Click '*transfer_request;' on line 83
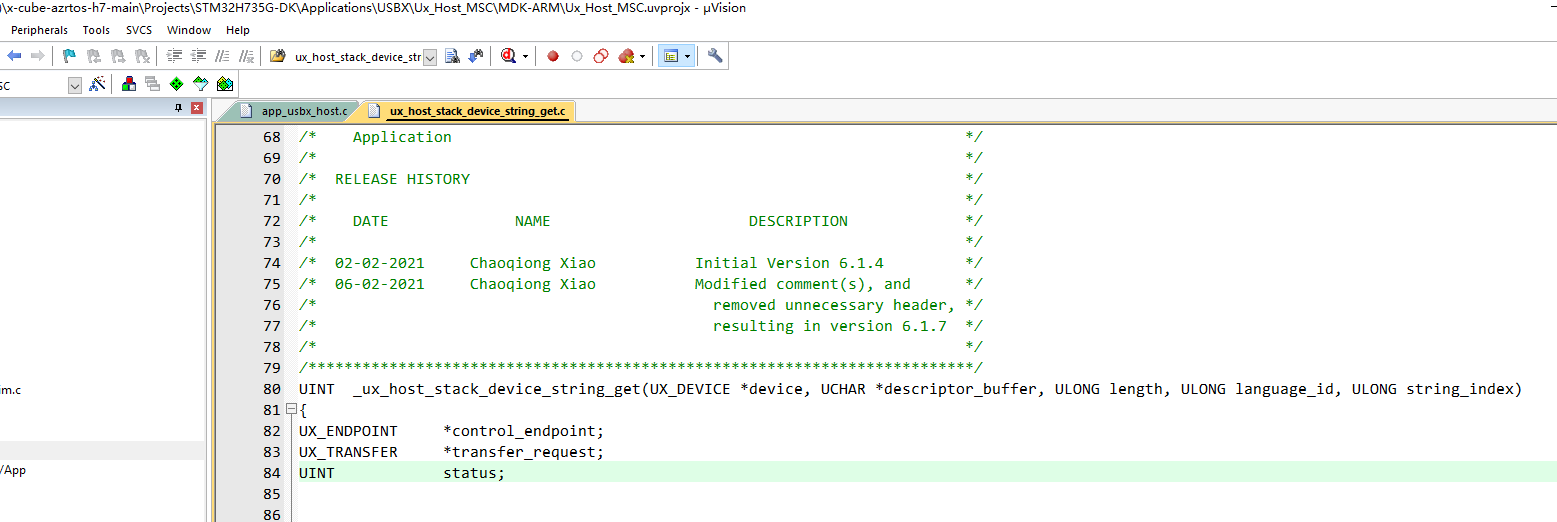This screenshot has height=522, width=1557. pos(524,452)
